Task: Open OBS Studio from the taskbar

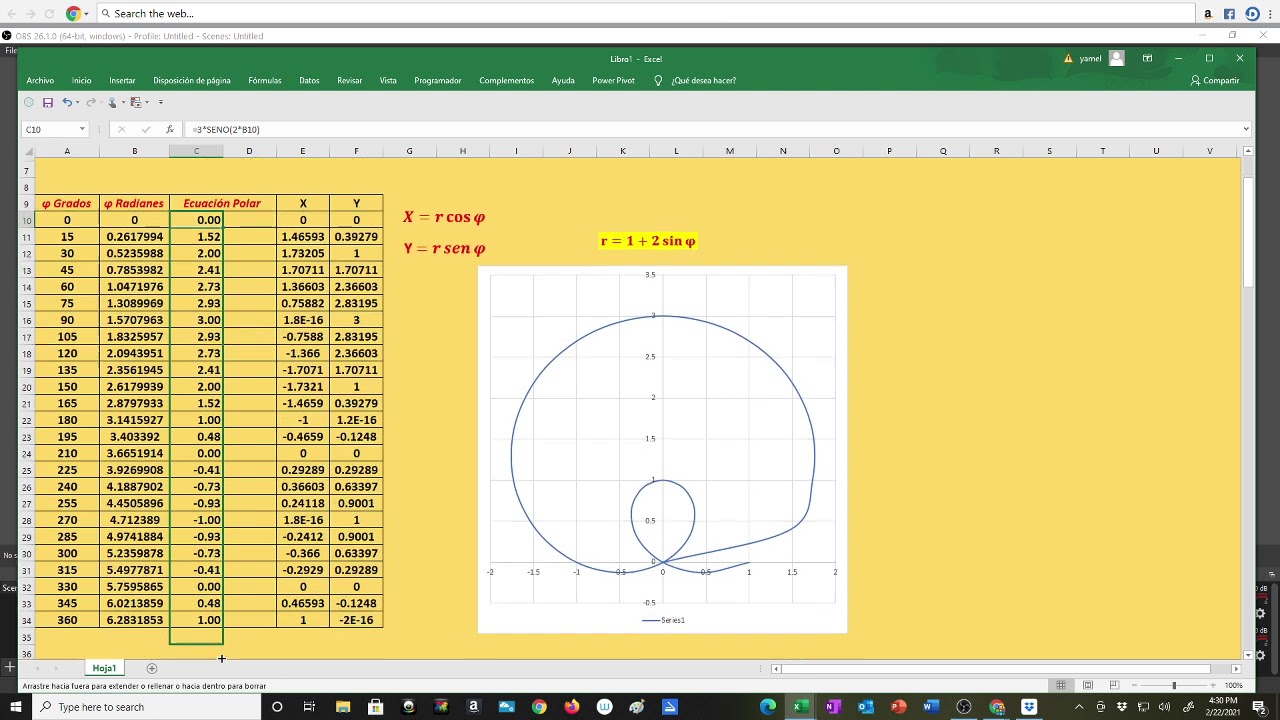Action: click(964, 707)
